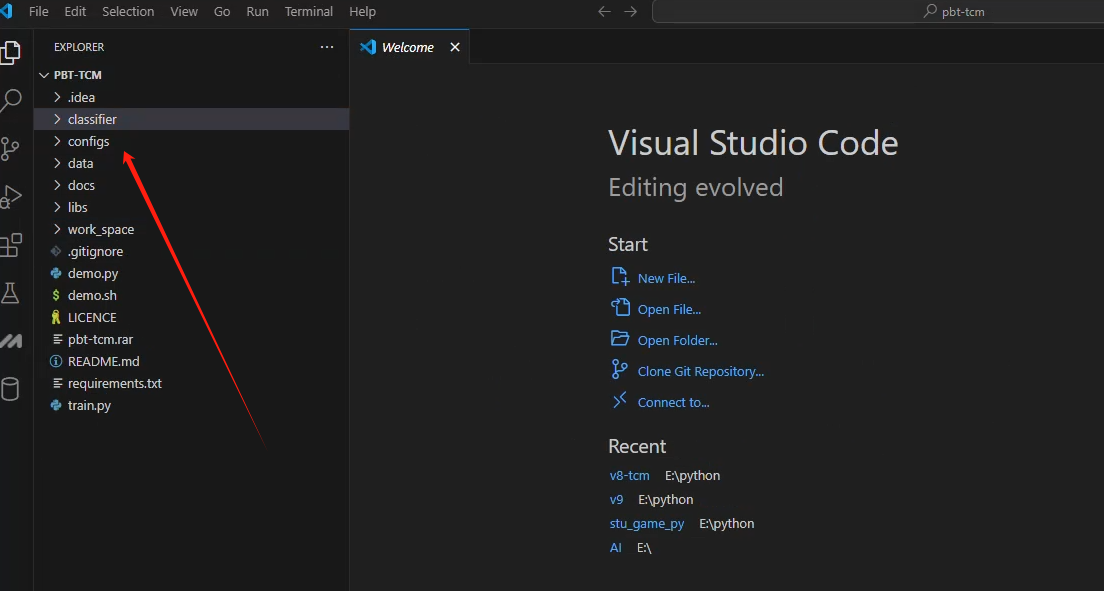Open recent folder AI
This screenshot has height=591, width=1104.
coord(615,547)
